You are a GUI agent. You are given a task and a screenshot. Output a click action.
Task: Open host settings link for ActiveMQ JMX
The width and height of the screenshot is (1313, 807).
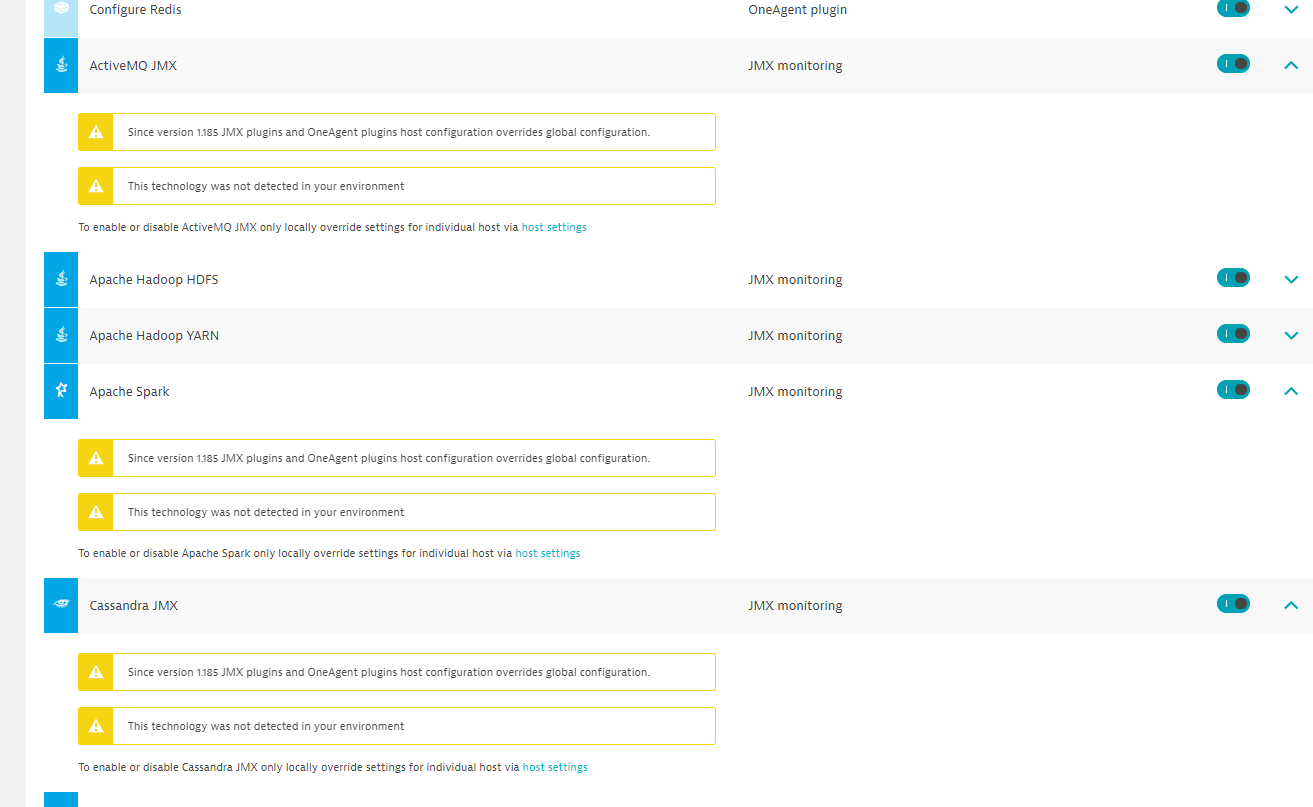pos(554,228)
